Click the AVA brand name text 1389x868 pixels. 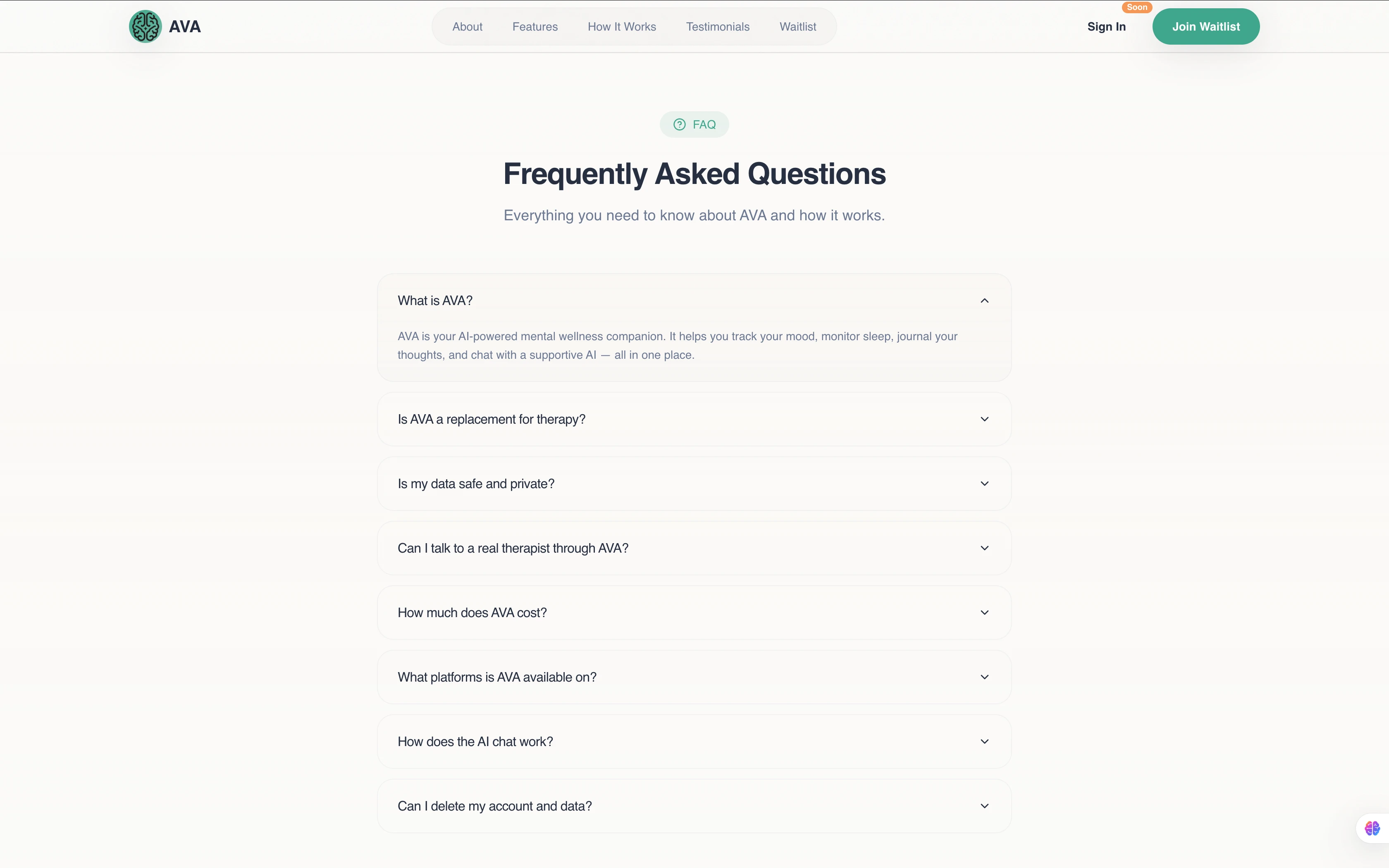tap(185, 27)
